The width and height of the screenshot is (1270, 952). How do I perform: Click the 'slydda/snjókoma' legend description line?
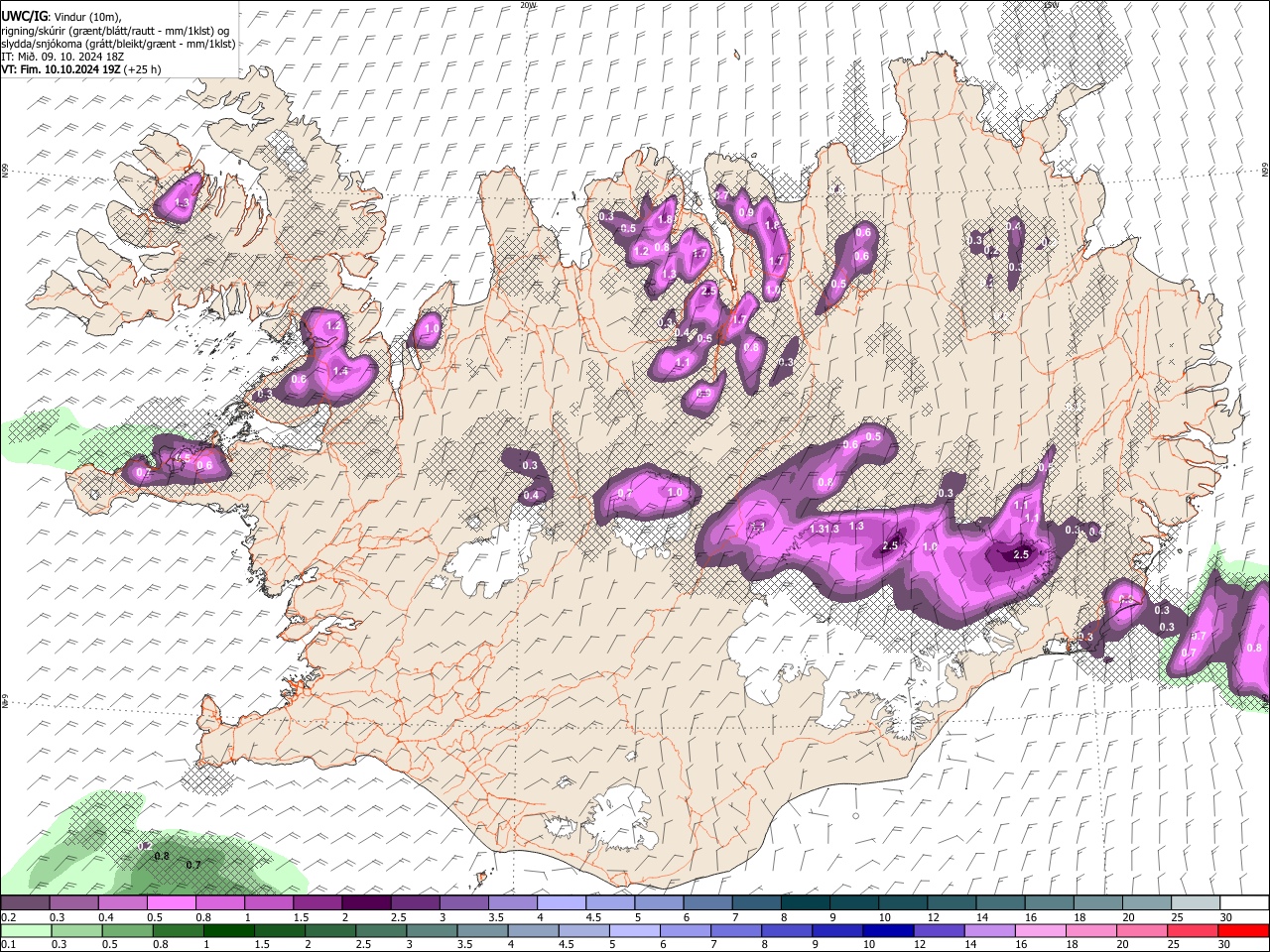(118, 44)
